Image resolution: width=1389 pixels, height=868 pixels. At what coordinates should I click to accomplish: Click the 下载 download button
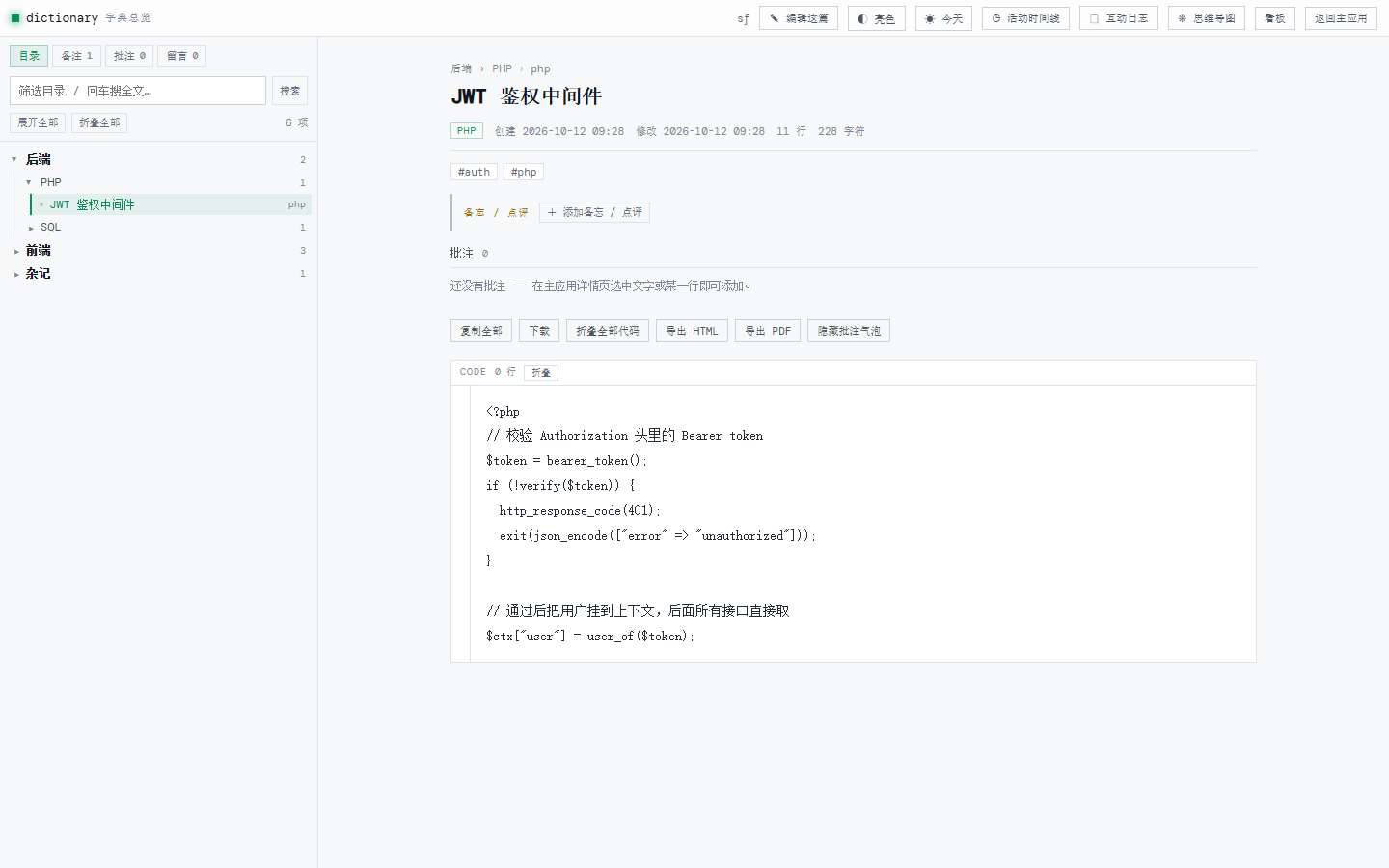click(539, 331)
